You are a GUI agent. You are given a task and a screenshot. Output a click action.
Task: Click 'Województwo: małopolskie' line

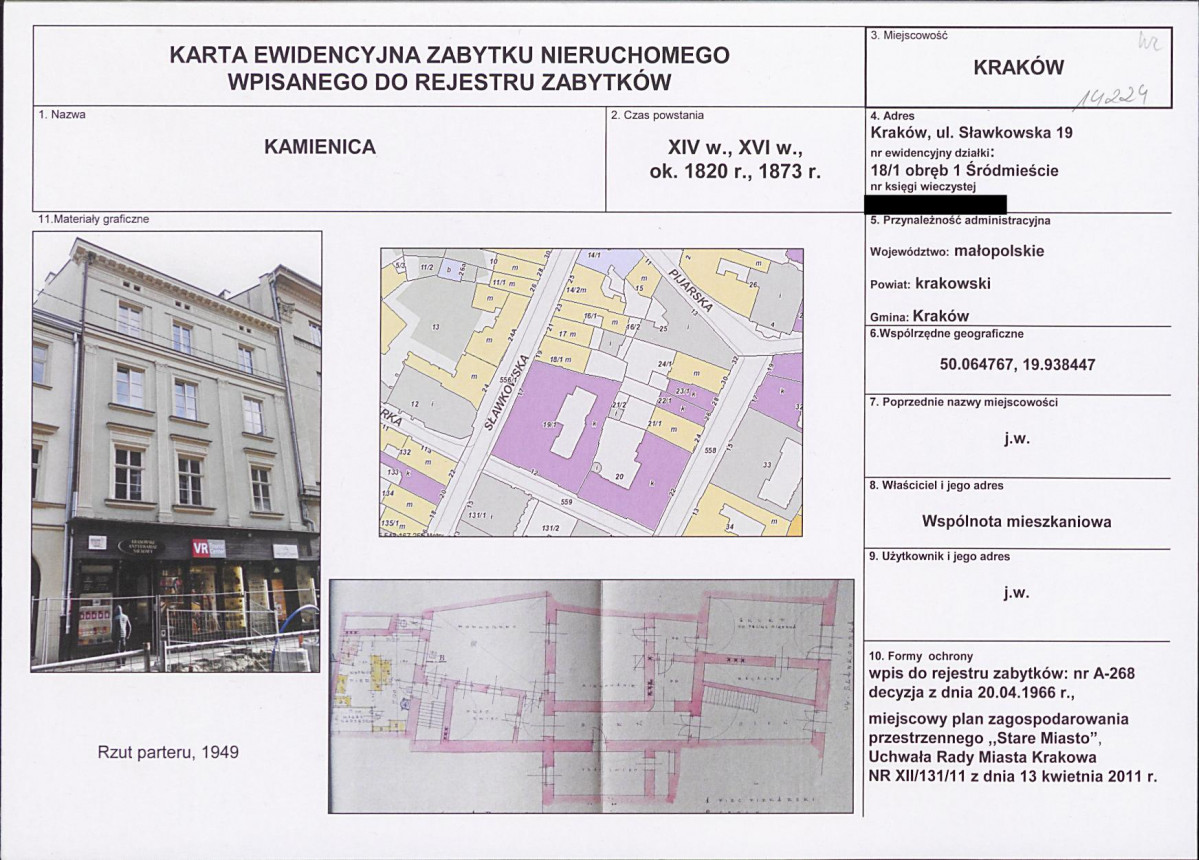point(957,251)
